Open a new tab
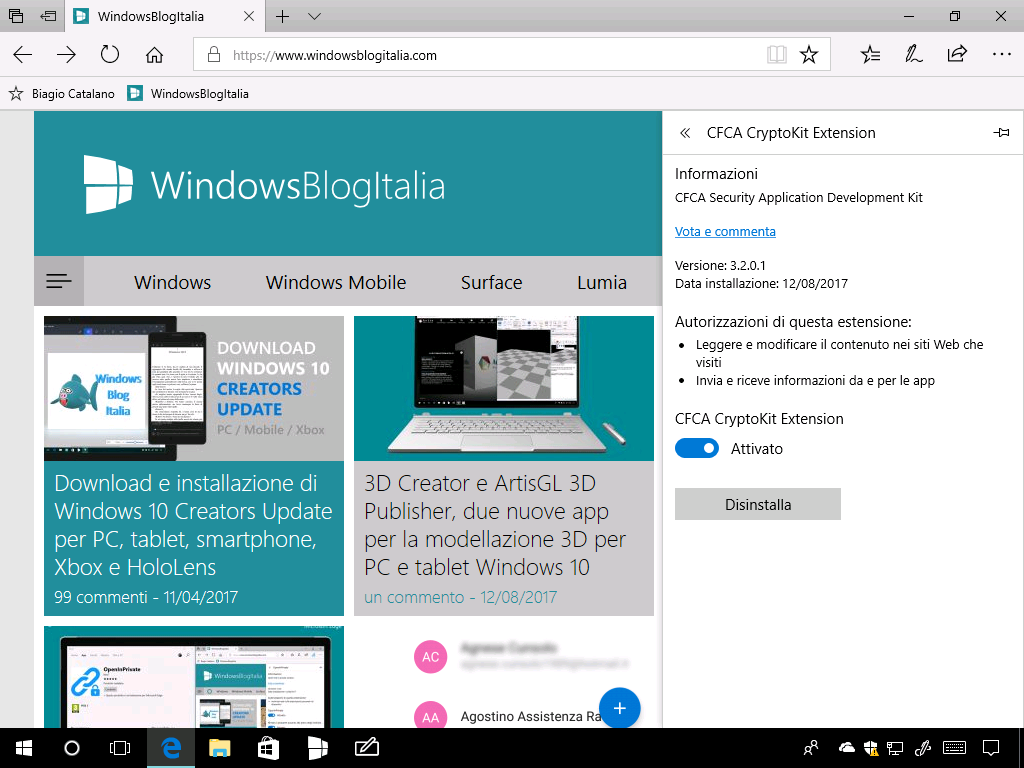Screen dimensions: 1024x768 [x=282, y=16]
